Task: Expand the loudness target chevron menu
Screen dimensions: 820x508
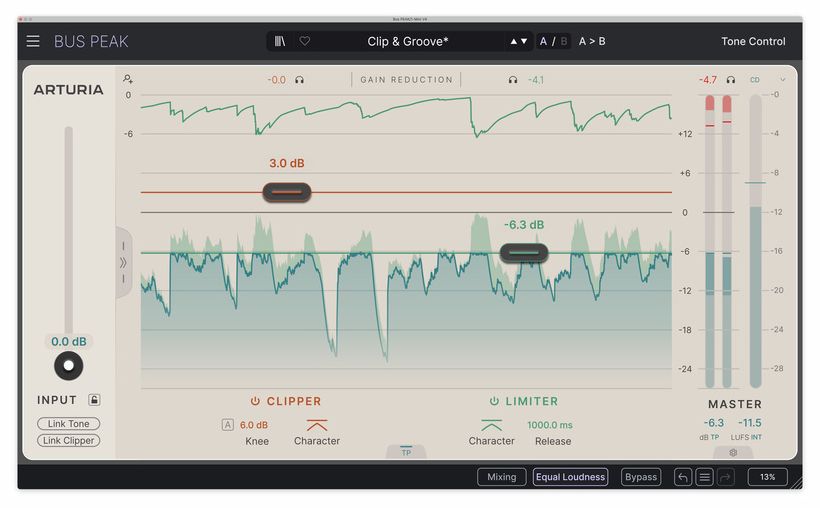Action: coord(783,80)
